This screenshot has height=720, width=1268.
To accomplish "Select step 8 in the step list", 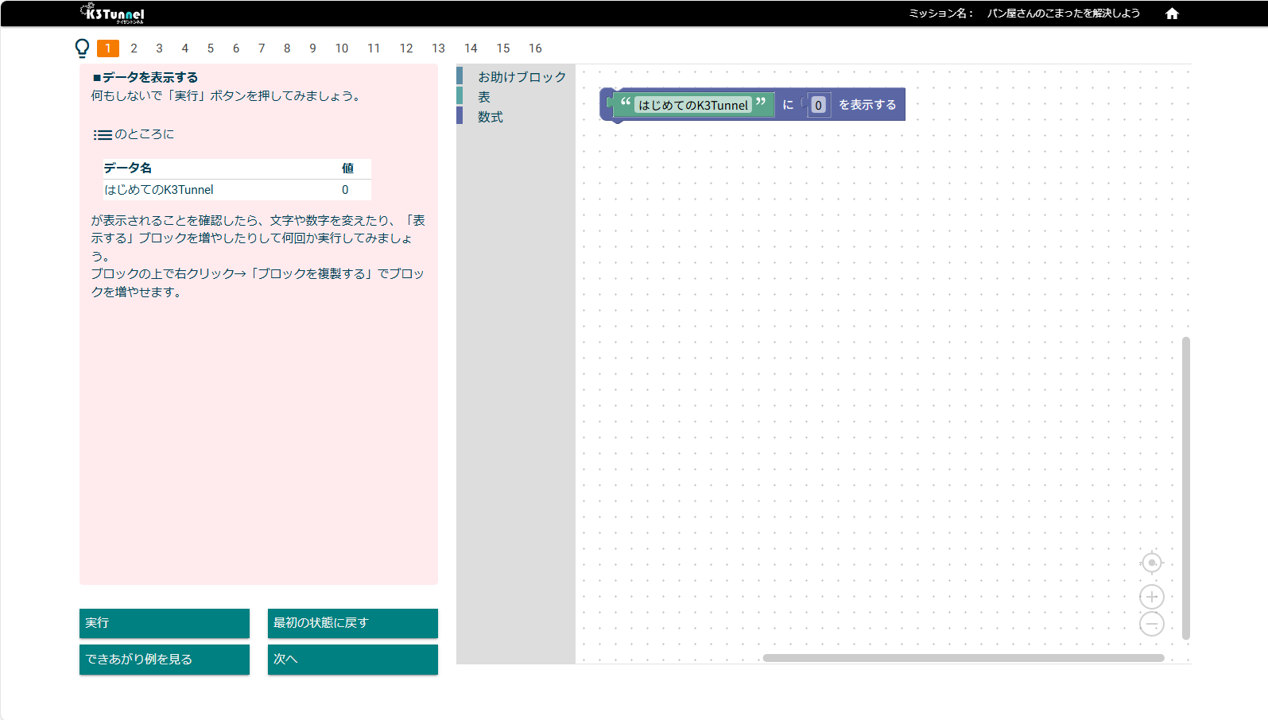I will [x=287, y=48].
